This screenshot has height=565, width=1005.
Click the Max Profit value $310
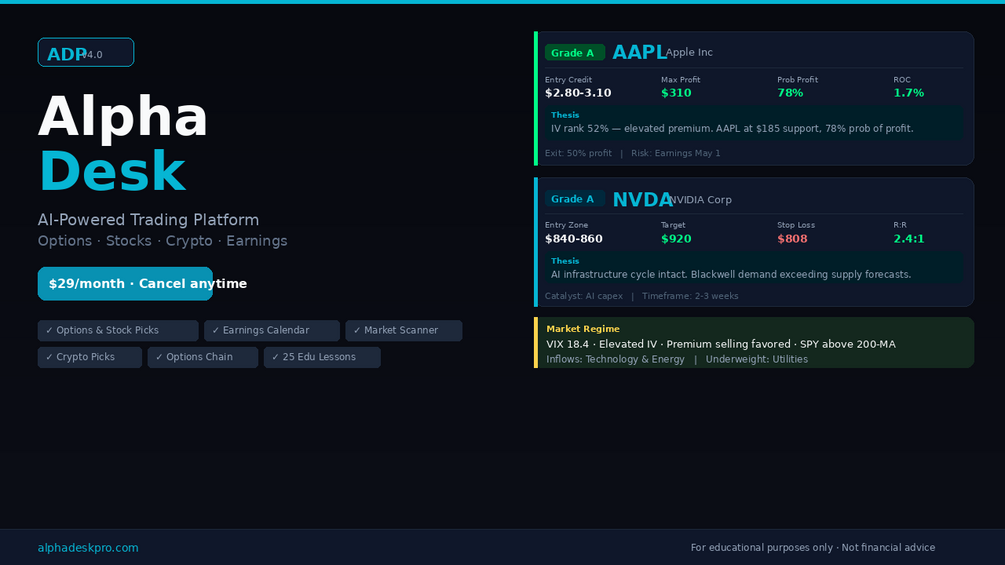click(x=676, y=93)
